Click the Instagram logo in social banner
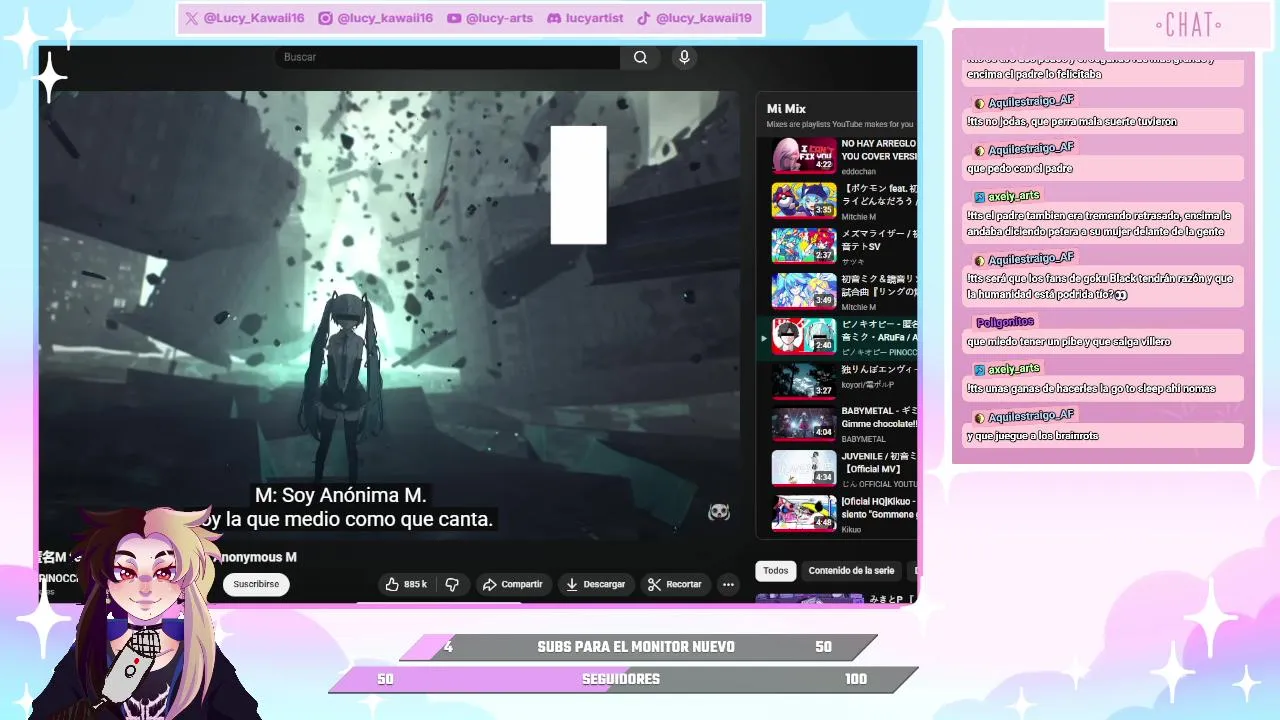Viewport: 1280px width, 720px height. (x=325, y=18)
